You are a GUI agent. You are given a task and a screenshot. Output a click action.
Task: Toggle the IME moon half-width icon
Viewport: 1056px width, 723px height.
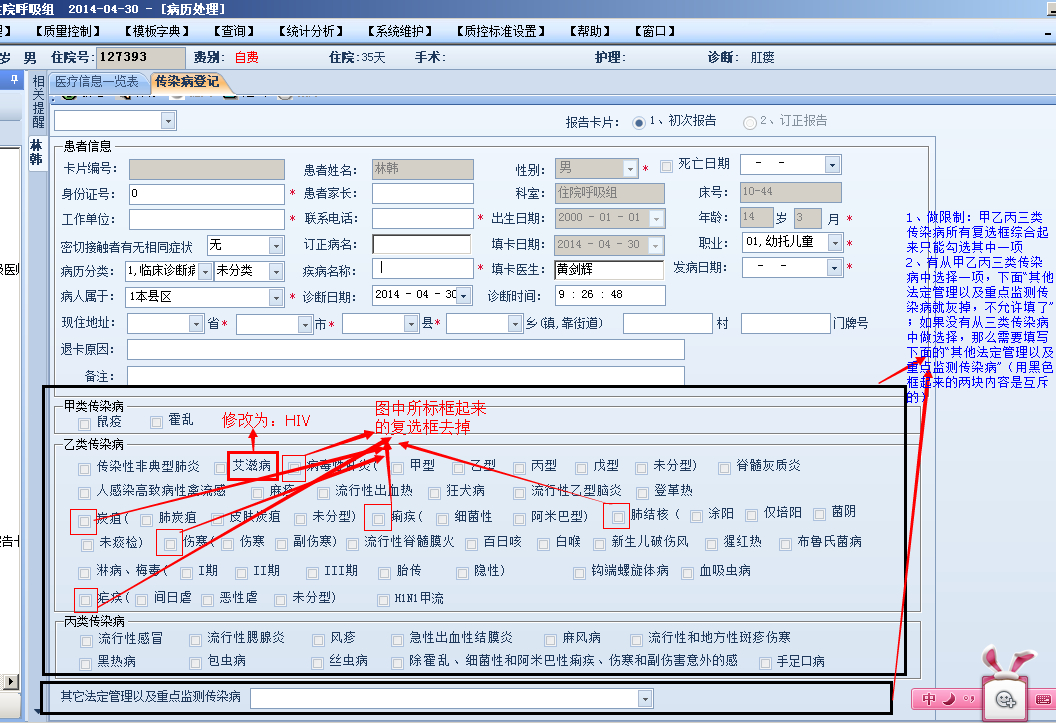(949, 699)
